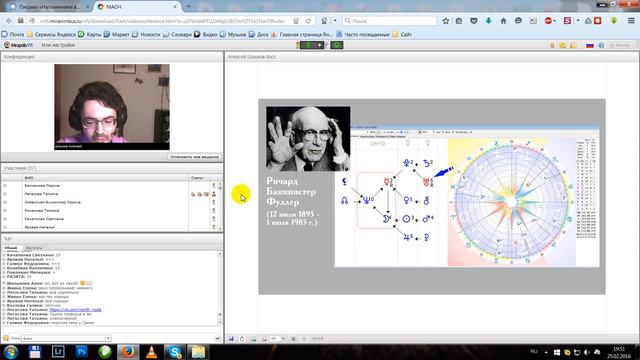Open Firefox downloads arrow

(x=489, y=20)
